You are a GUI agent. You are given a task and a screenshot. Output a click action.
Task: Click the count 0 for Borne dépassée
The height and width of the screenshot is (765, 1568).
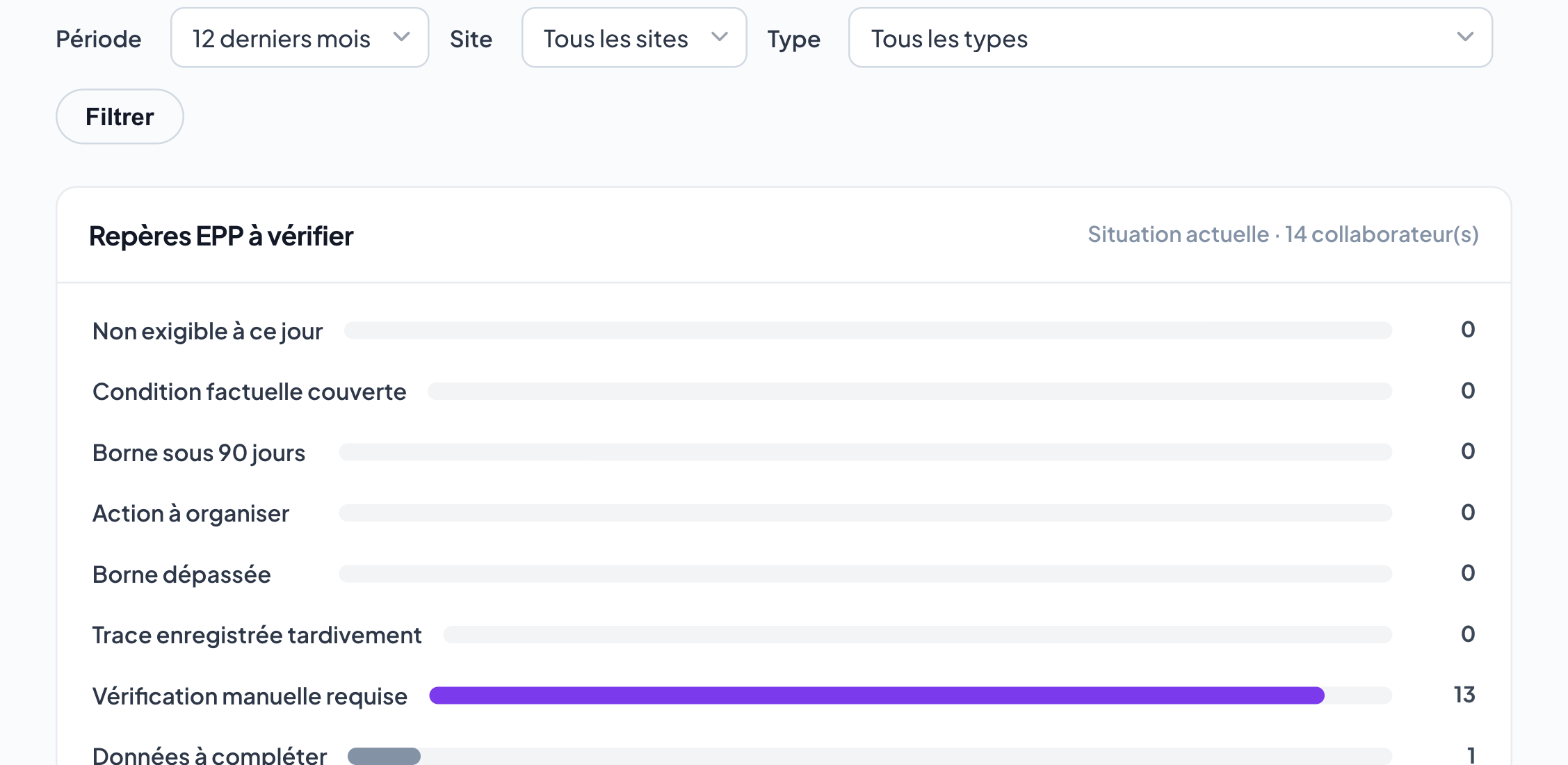pos(1468,573)
